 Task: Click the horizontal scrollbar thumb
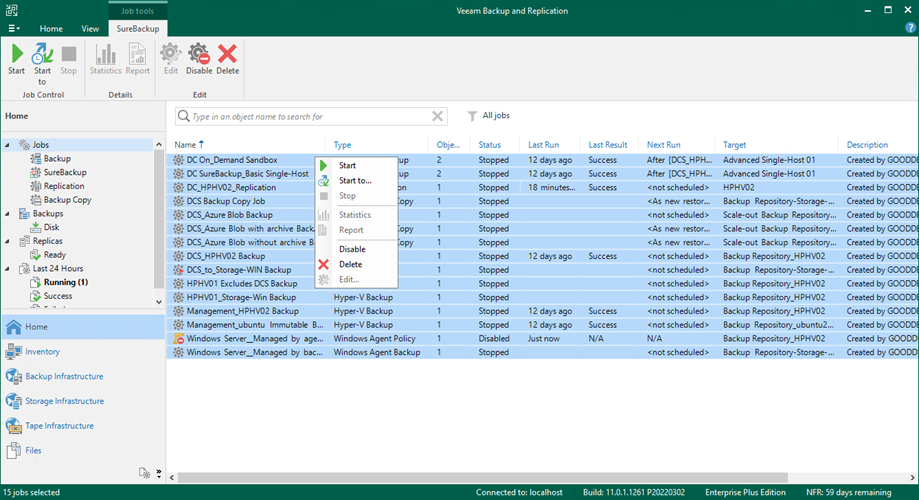483,478
